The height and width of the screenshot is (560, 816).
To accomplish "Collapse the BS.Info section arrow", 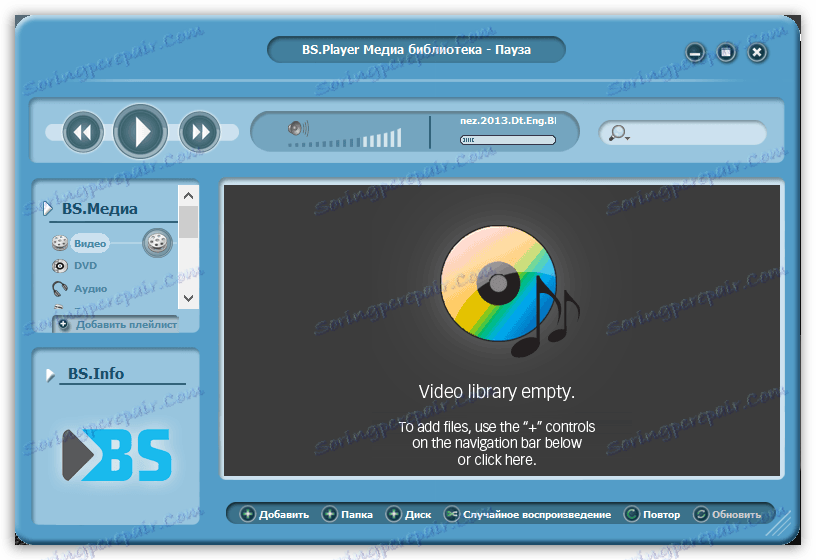I will point(50,375).
